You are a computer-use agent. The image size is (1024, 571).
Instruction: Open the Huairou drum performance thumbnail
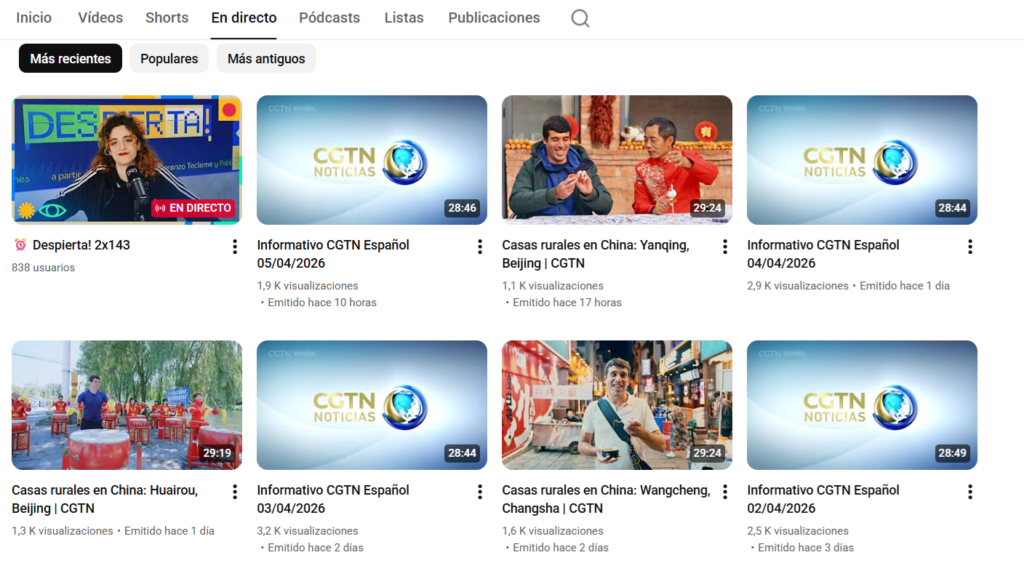[x=127, y=405]
